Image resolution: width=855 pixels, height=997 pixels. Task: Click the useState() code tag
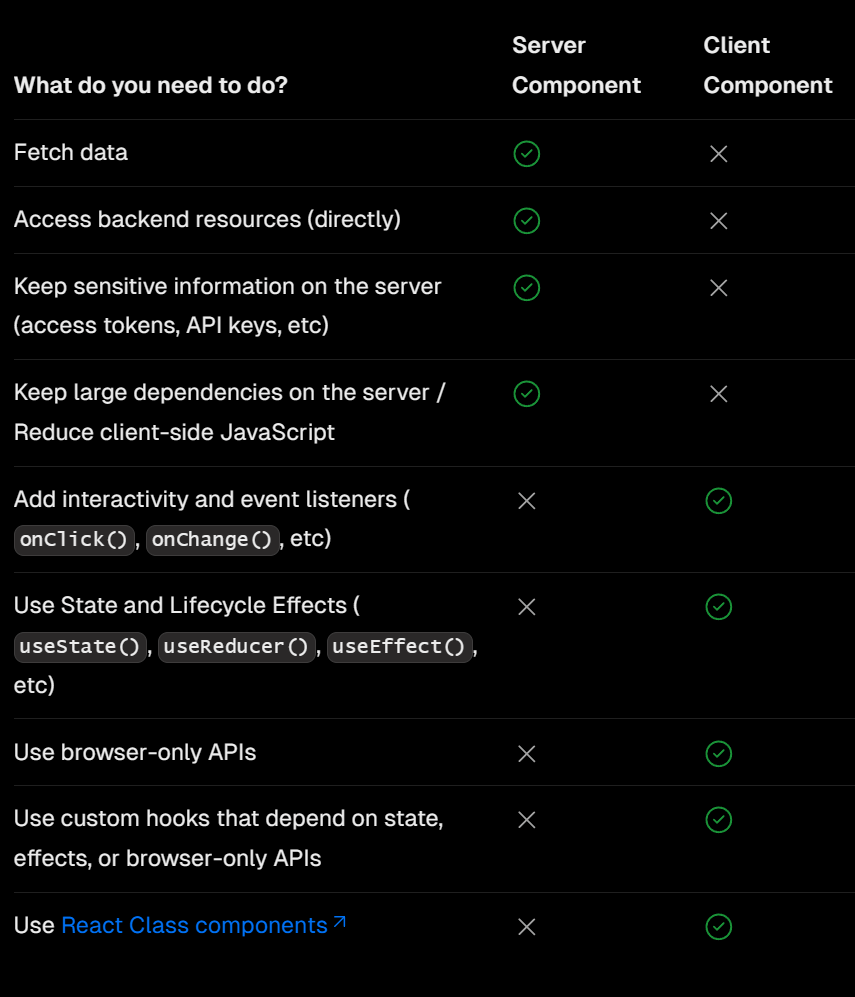80,647
